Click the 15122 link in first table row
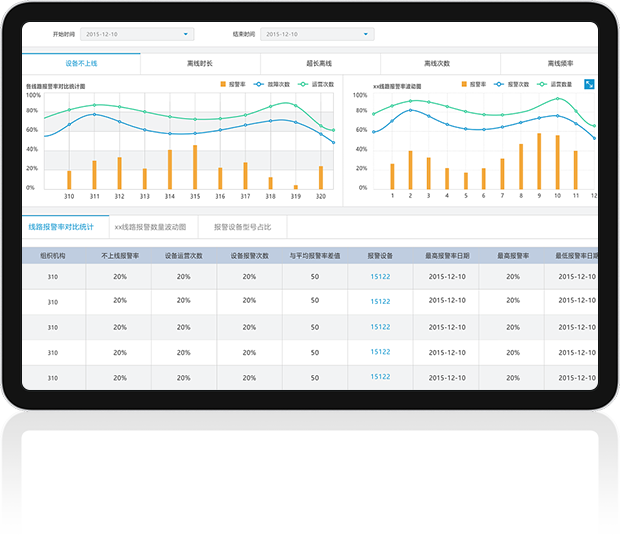Image resolution: width=620 pixels, height=535 pixels. tap(380, 277)
